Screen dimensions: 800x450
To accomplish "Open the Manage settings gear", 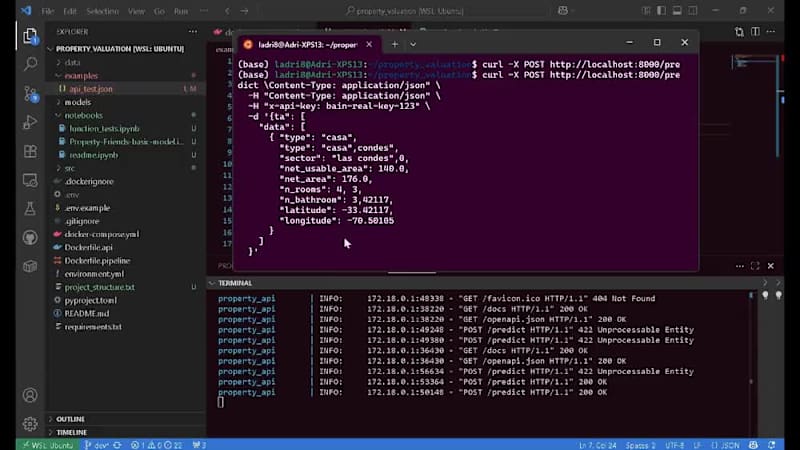I will [30, 423].
